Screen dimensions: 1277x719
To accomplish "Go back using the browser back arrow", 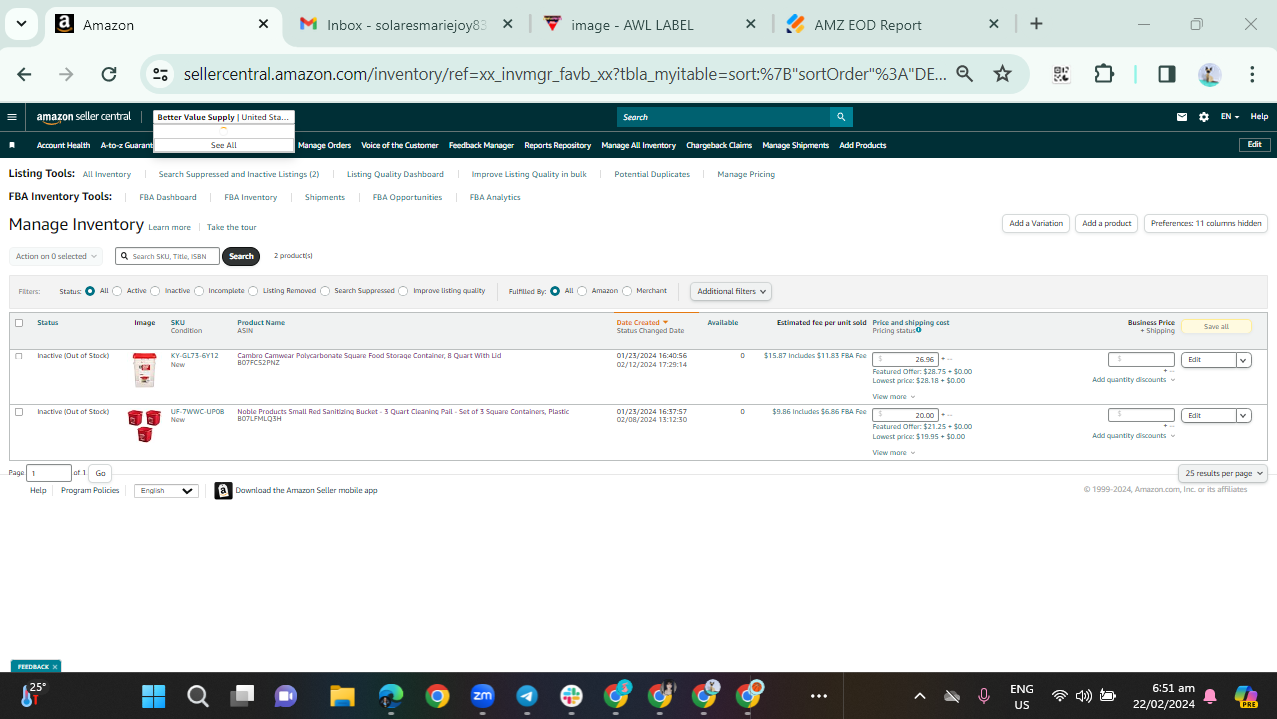I will [x=25, y=74].
